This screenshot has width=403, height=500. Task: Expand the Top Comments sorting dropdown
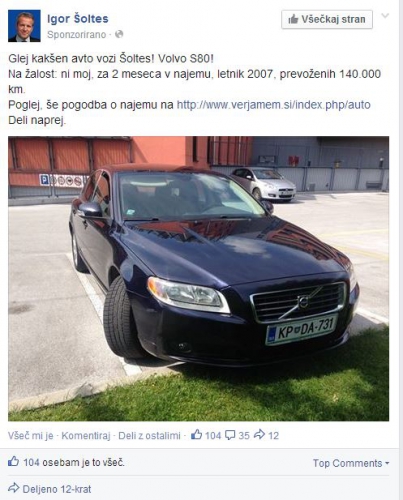351,463
